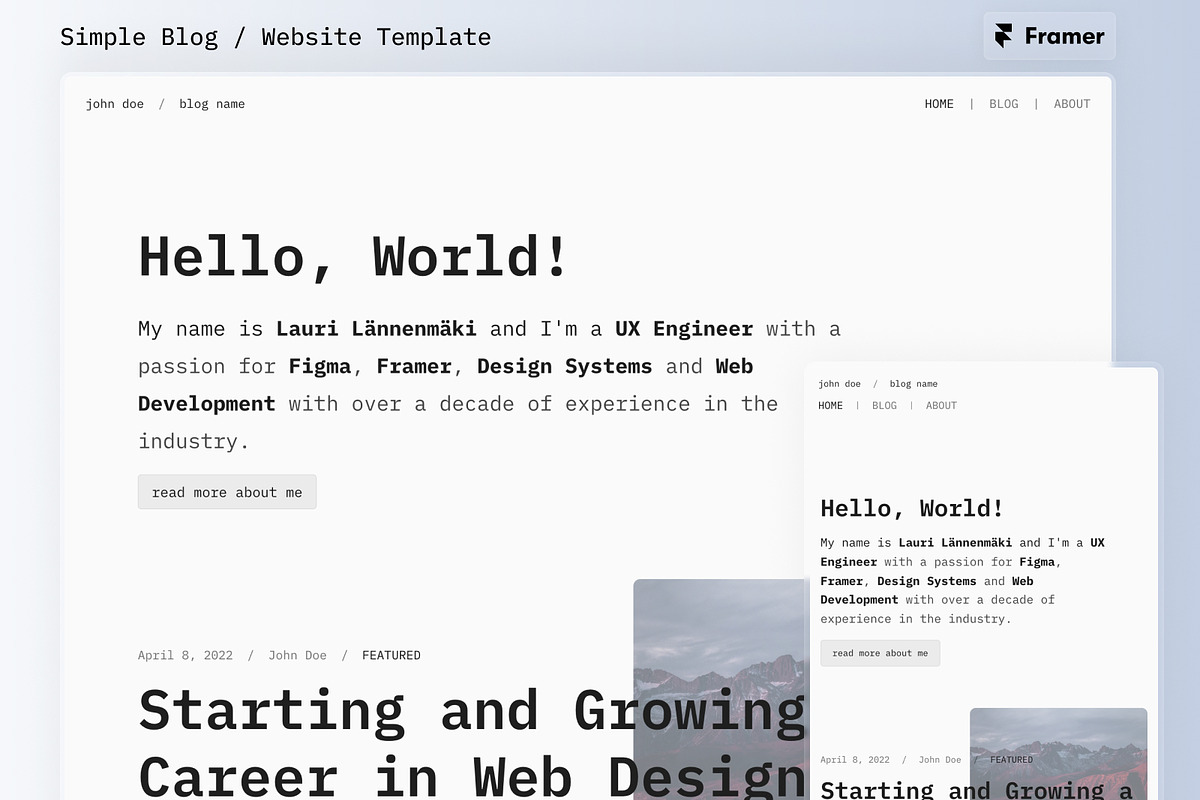This screenshot has width=1200, height=800.
Task: Click 'john doe' in mobile preview header
Action: coord(839,384)
